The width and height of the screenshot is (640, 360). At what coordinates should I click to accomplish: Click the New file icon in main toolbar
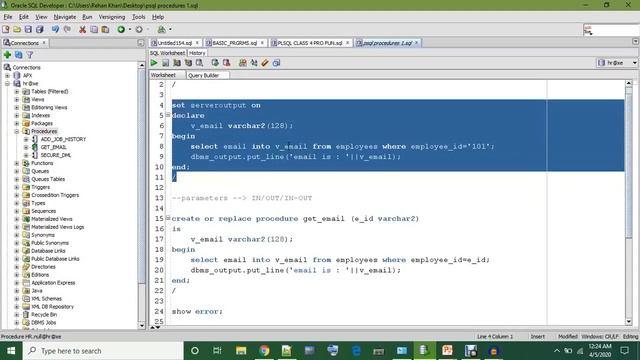6,29
